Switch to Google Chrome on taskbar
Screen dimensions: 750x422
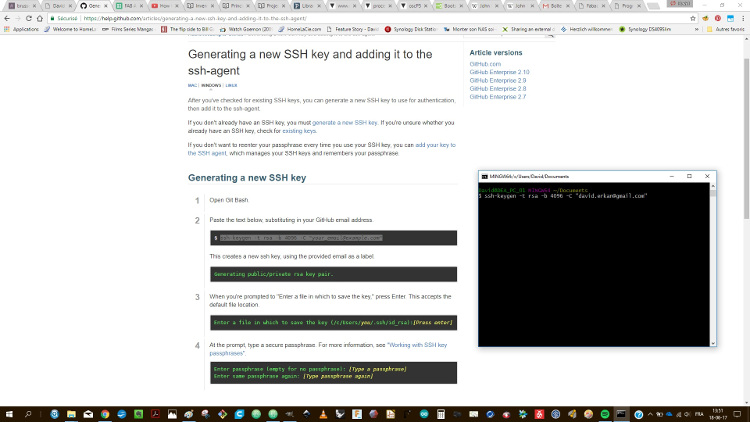click(105, 414)
